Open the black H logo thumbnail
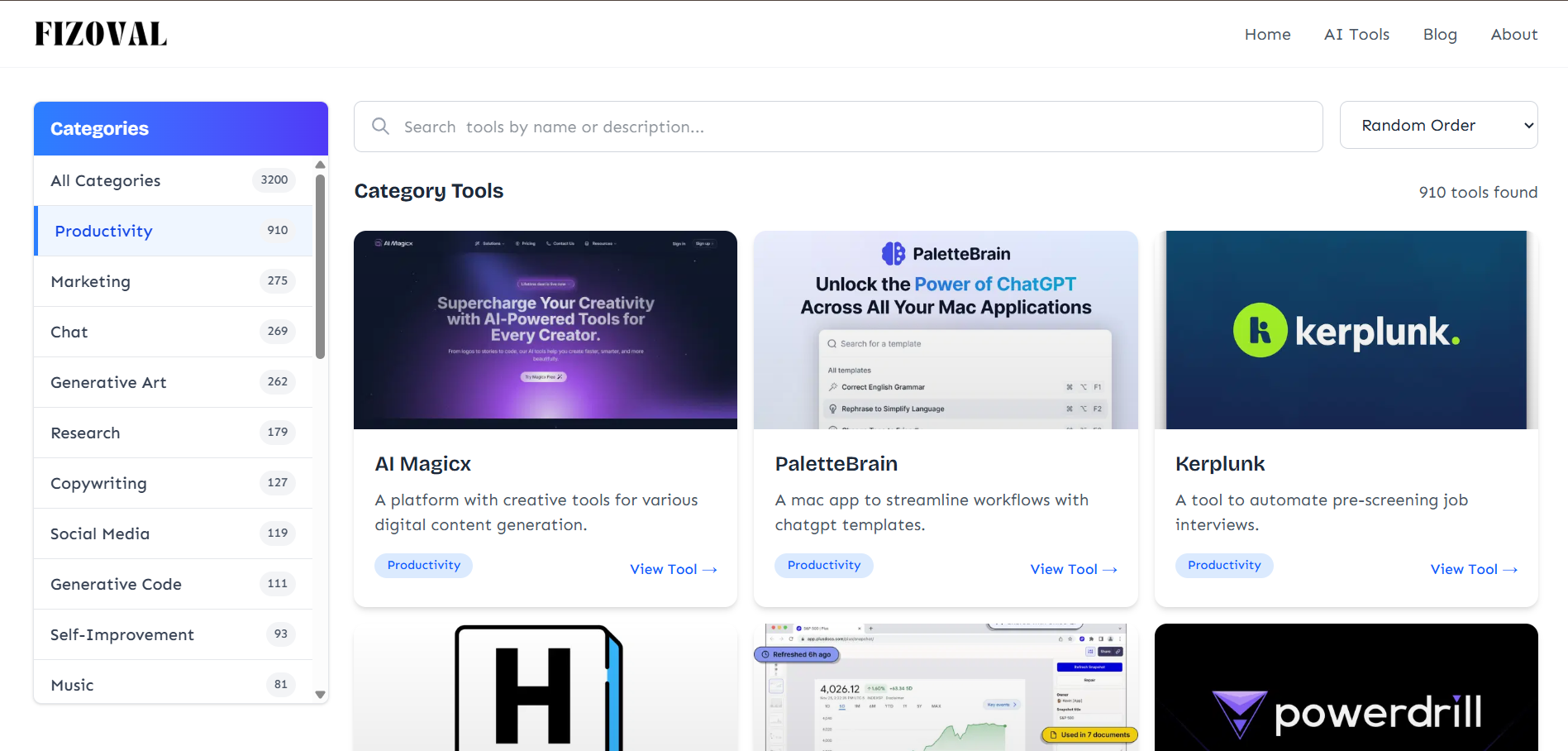Viewport: 1568px width, 751px height. click(x=546, y=687)
